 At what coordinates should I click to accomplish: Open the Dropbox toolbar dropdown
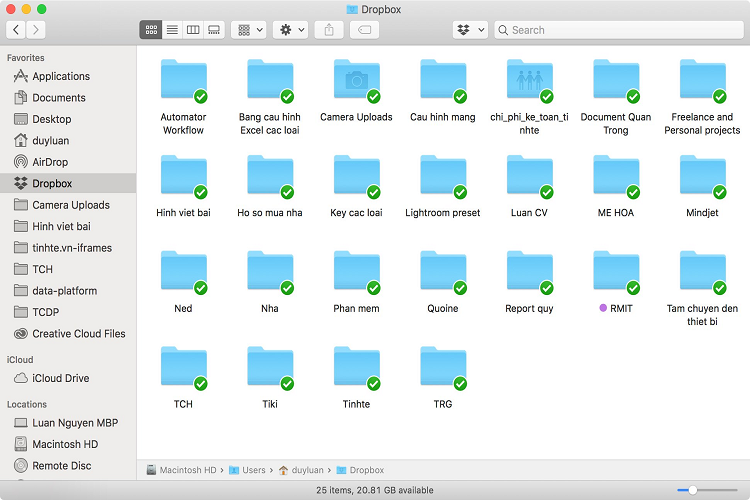pyautogui.click(x=470, y=30)
